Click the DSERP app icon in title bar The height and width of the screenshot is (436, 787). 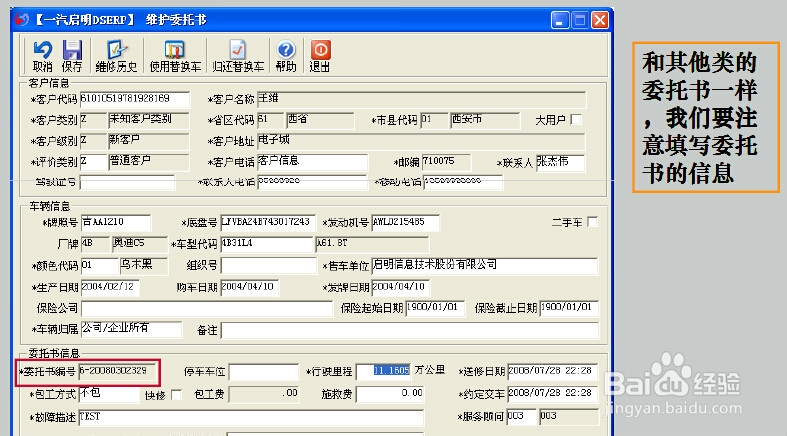[22, 20]
